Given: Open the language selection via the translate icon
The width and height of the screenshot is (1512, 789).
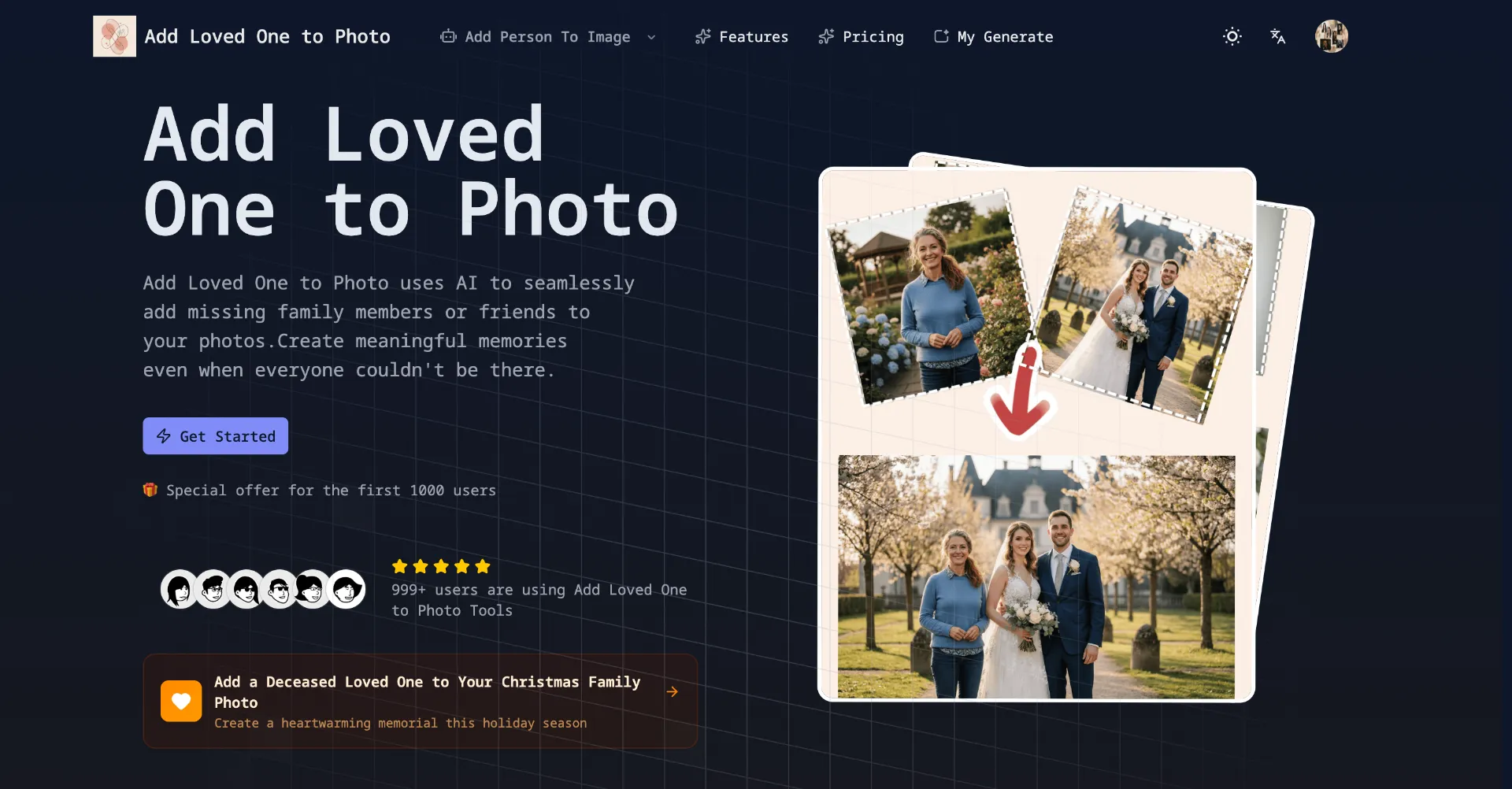Looking at the screenshot, I should 1277,36.
